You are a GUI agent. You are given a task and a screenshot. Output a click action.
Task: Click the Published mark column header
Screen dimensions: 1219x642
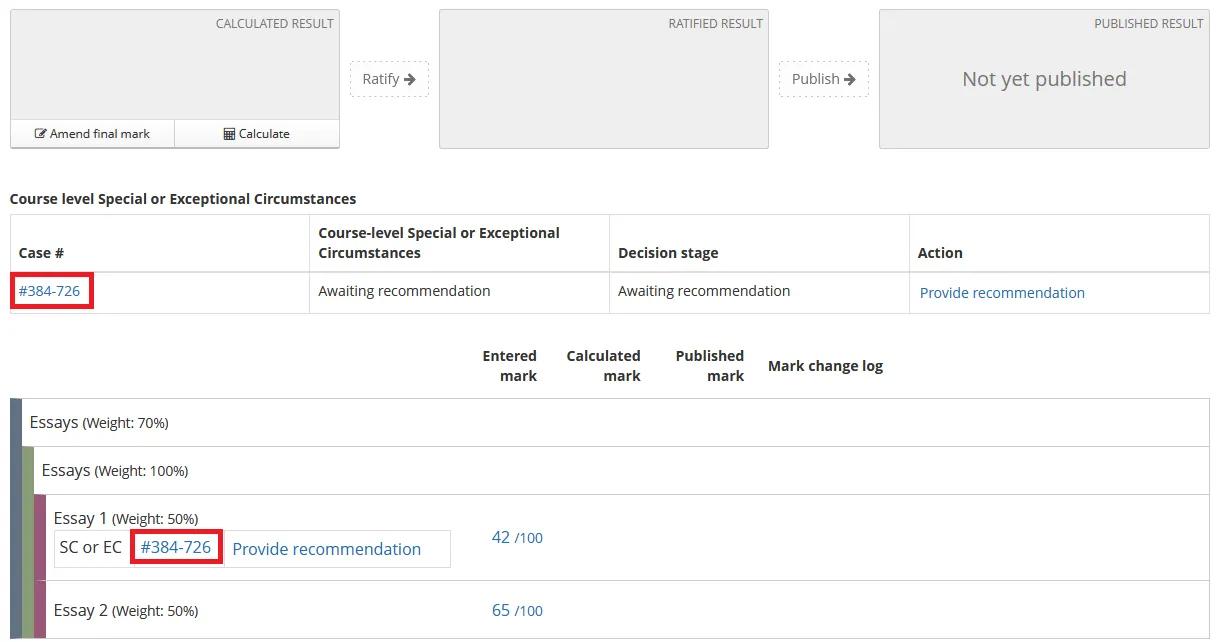pyautogui.click(x=709, y=366)
